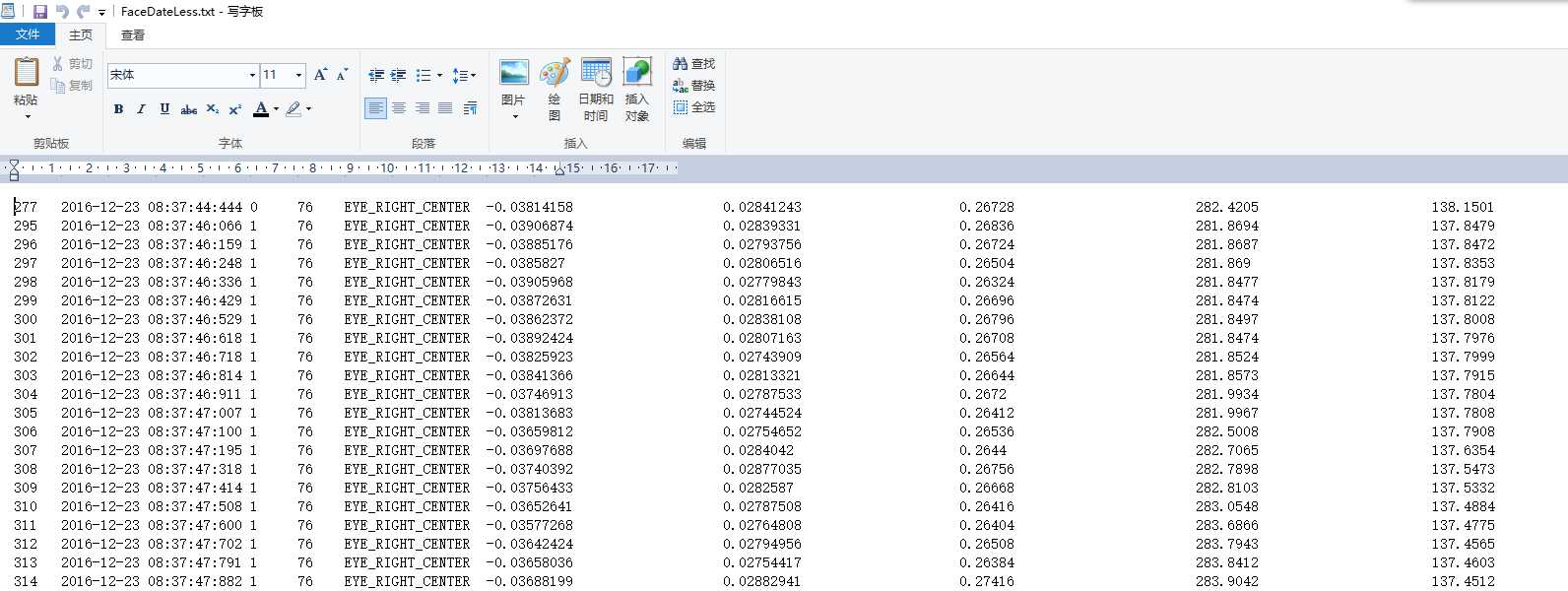Screen dimensions: 1568x591
Task: Open the font color dropdown arrow
Action: 276,108
